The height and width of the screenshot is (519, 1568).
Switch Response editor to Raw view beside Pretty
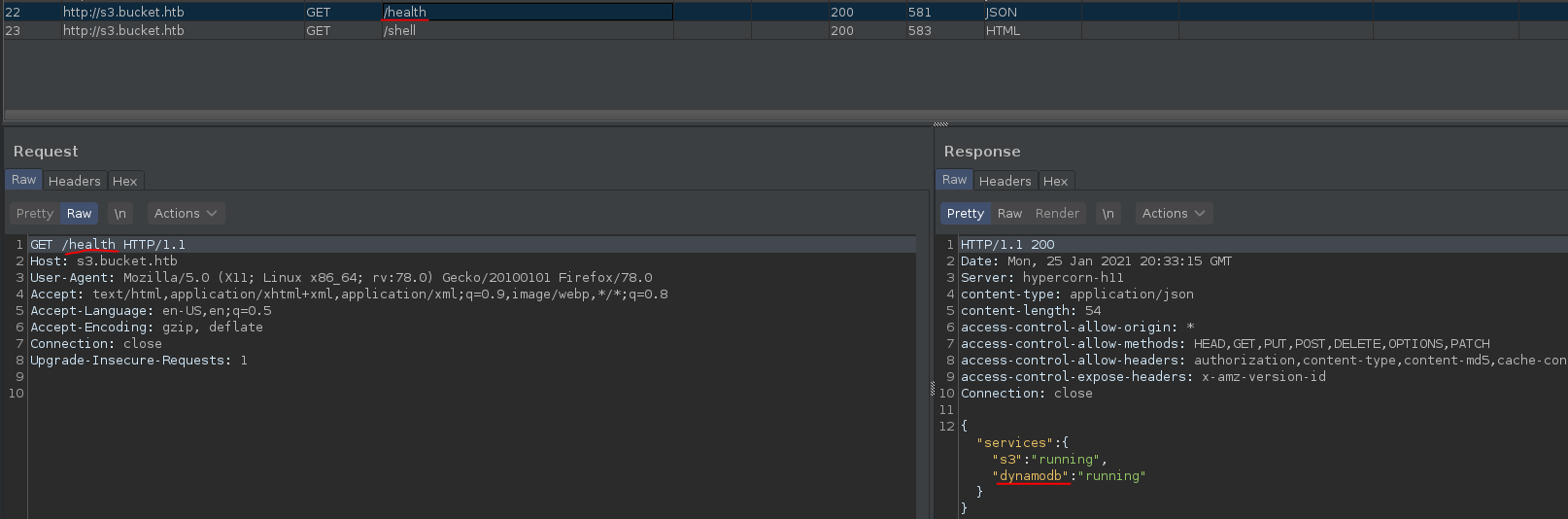tap(1009, 214)
